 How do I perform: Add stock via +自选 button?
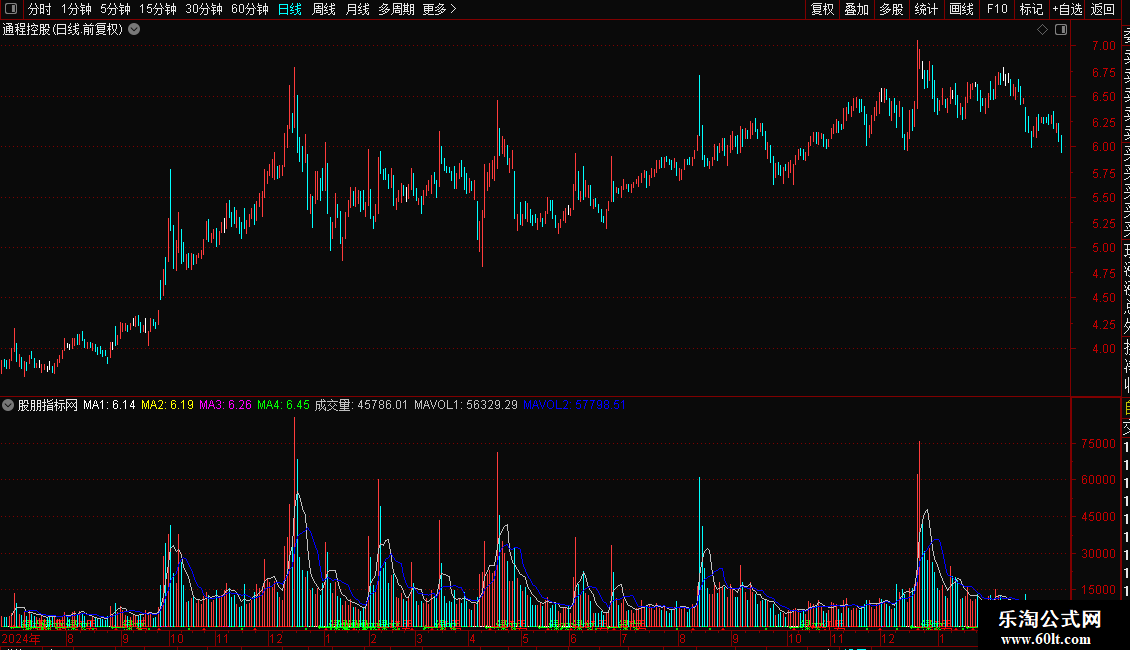click(1067, 9)
